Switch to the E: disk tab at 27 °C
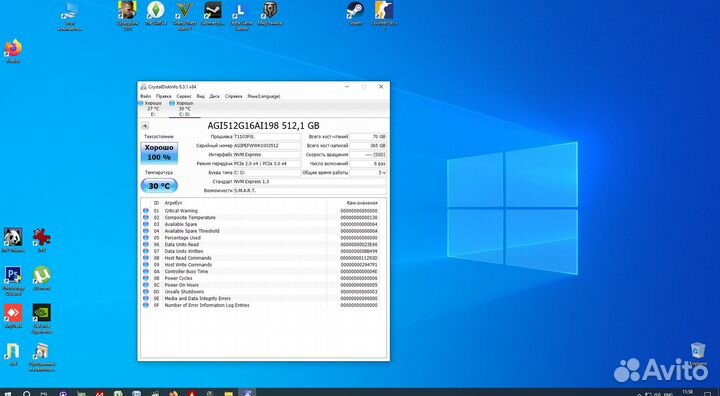This screenshot has height=396, width=720. (152, 108)
